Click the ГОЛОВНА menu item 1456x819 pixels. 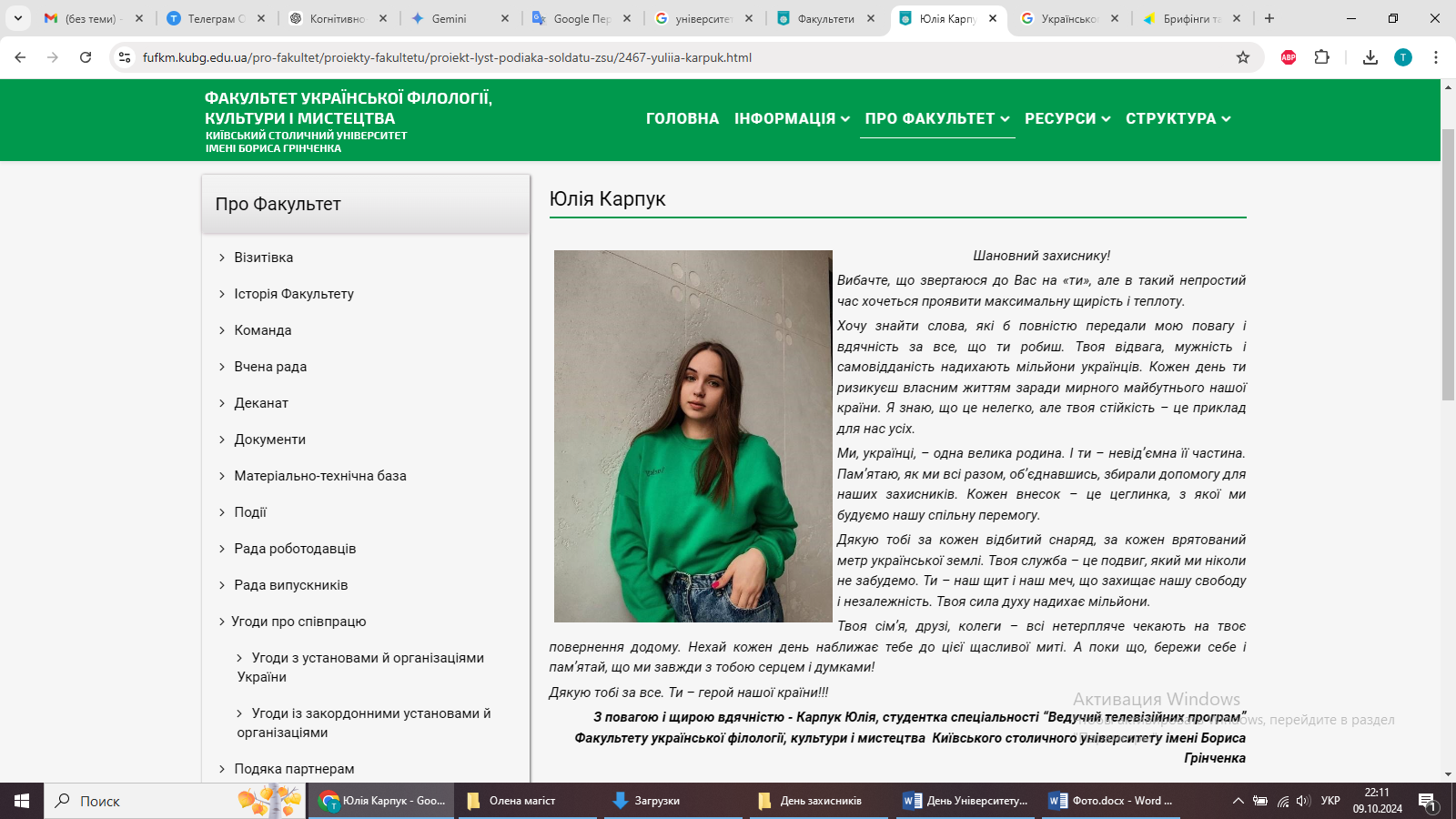682,118
